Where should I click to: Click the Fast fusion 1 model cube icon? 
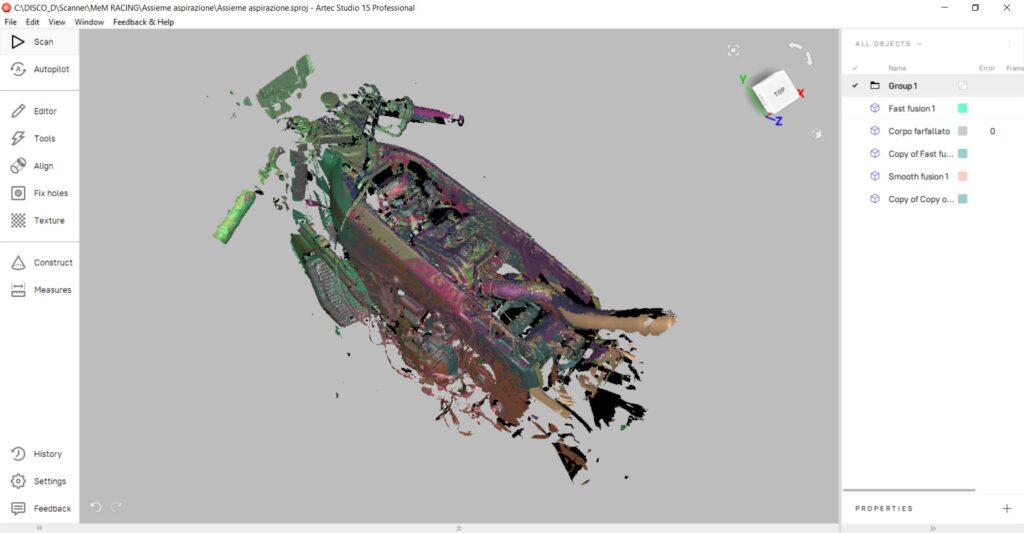point(875,108)
